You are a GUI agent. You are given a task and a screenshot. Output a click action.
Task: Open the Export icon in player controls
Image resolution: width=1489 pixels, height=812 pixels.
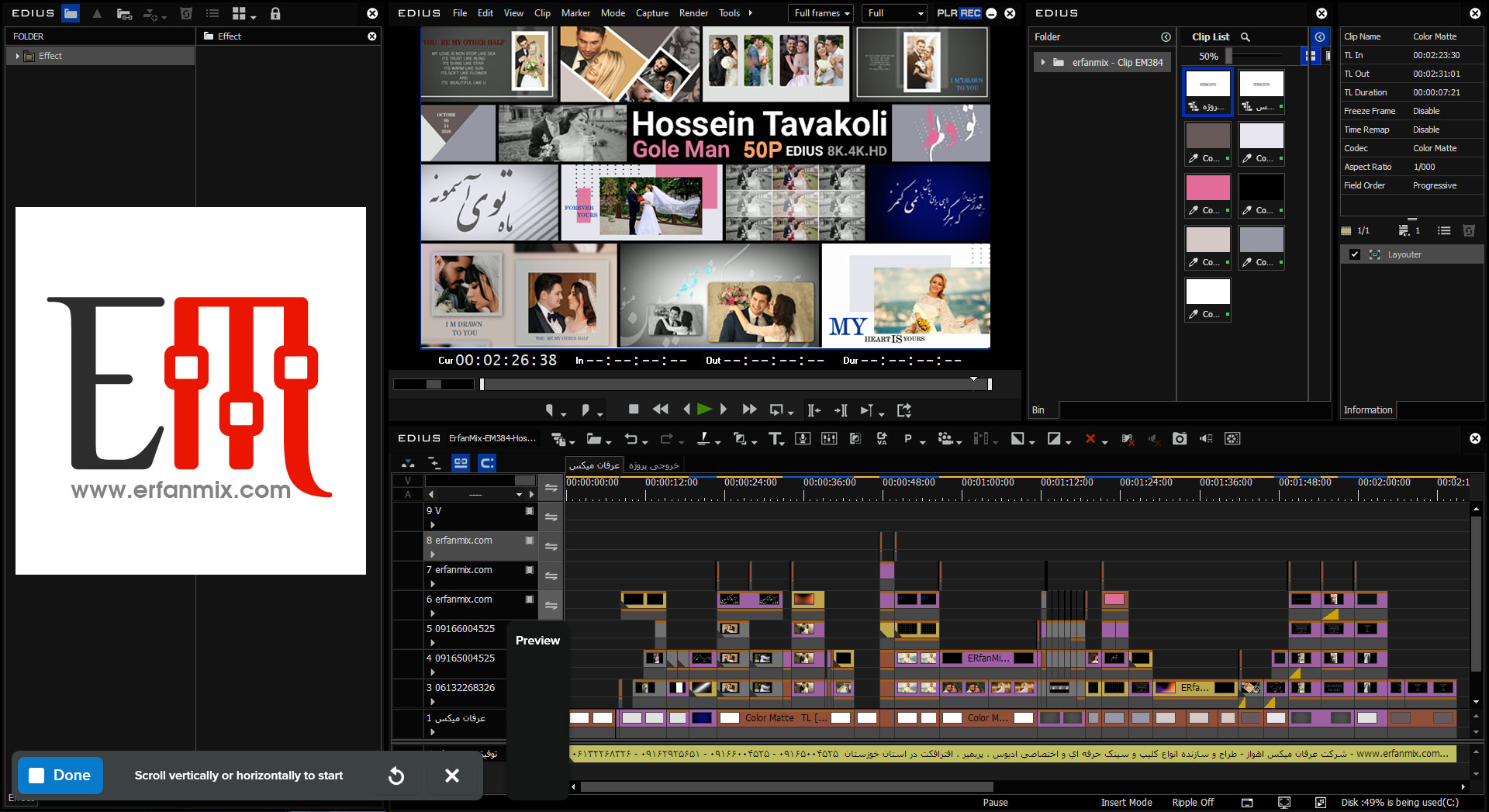point(903,409)
